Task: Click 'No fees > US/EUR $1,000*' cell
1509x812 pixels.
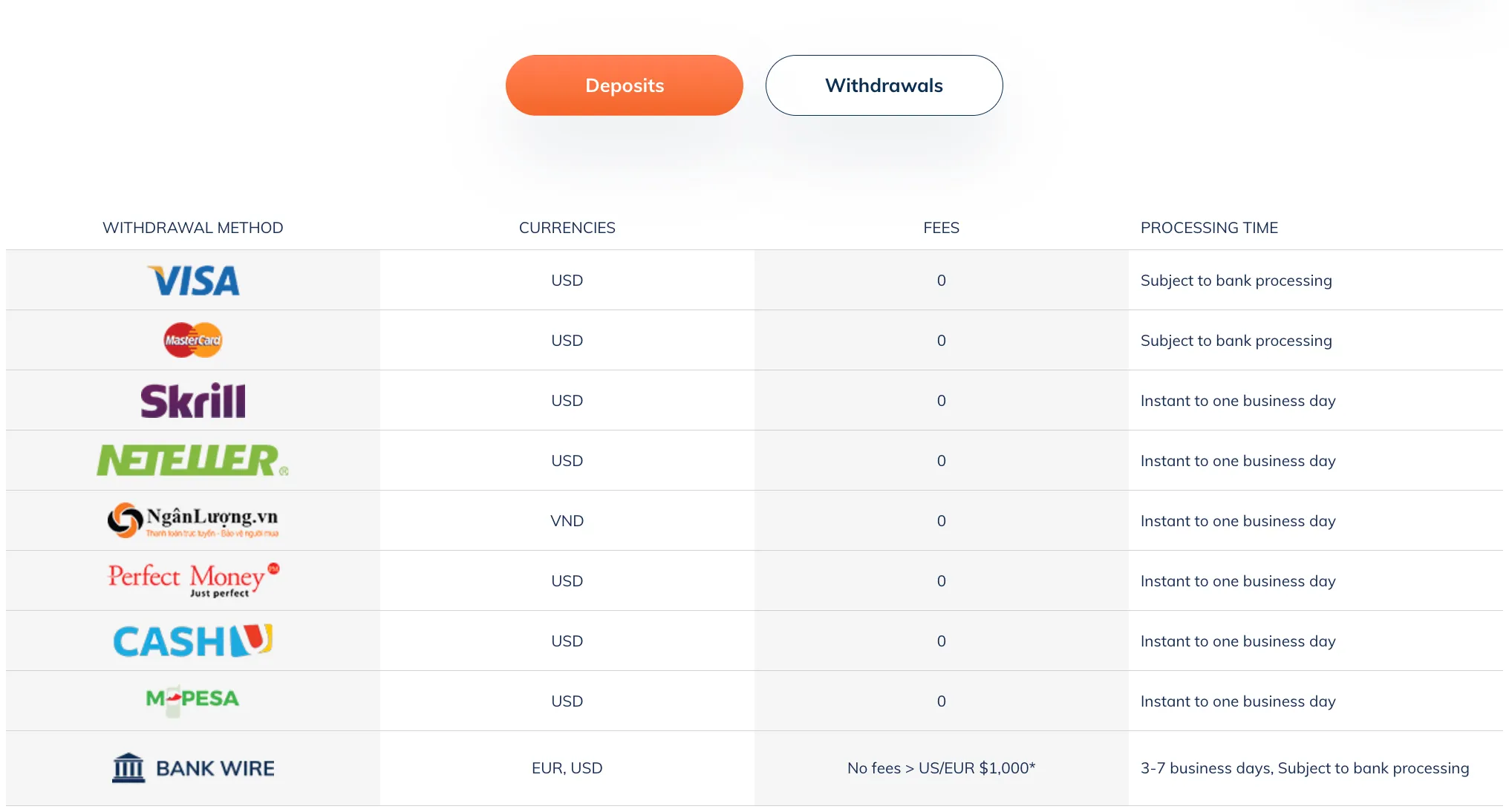Action: pos(942,768)
